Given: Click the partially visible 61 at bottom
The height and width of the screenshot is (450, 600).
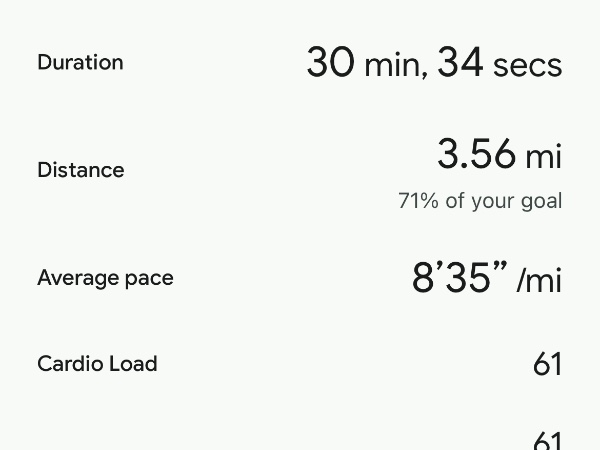Looking at the screenshot, I should tap(547, 441).
